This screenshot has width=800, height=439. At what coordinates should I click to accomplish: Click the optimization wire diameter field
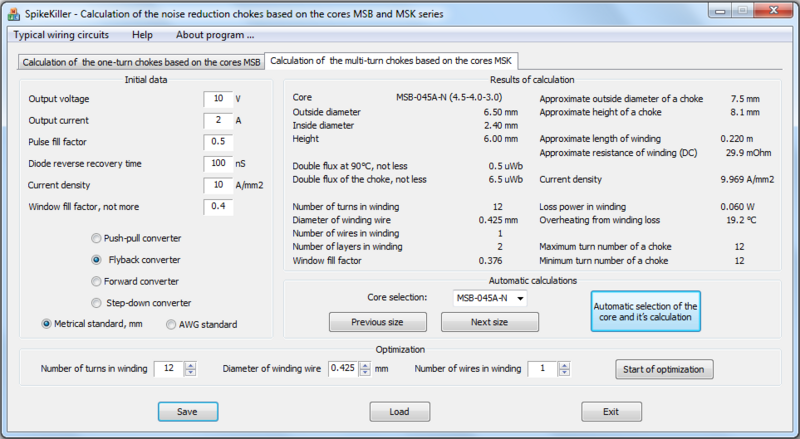pos(343,369)
